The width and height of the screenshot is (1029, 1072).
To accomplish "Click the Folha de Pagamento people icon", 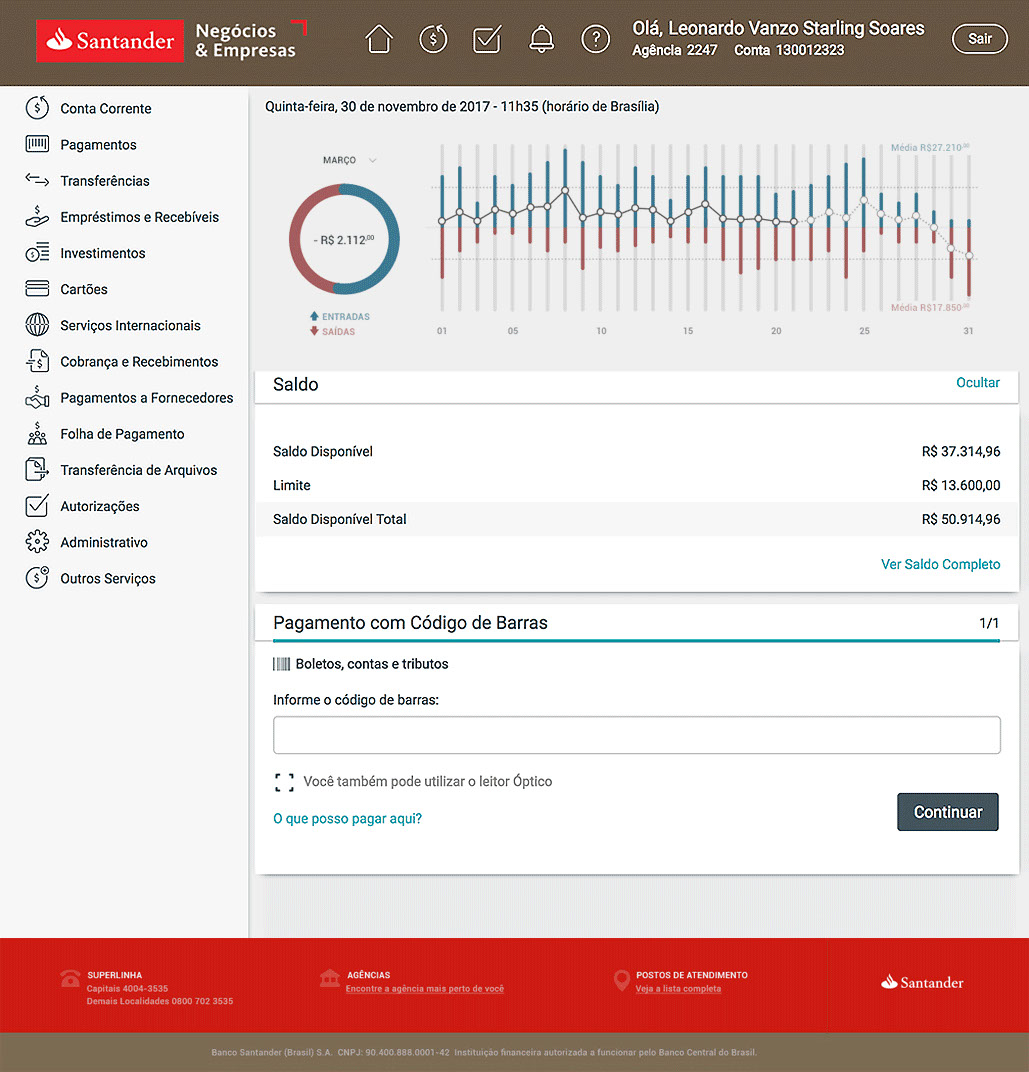I will coord(37,433).
